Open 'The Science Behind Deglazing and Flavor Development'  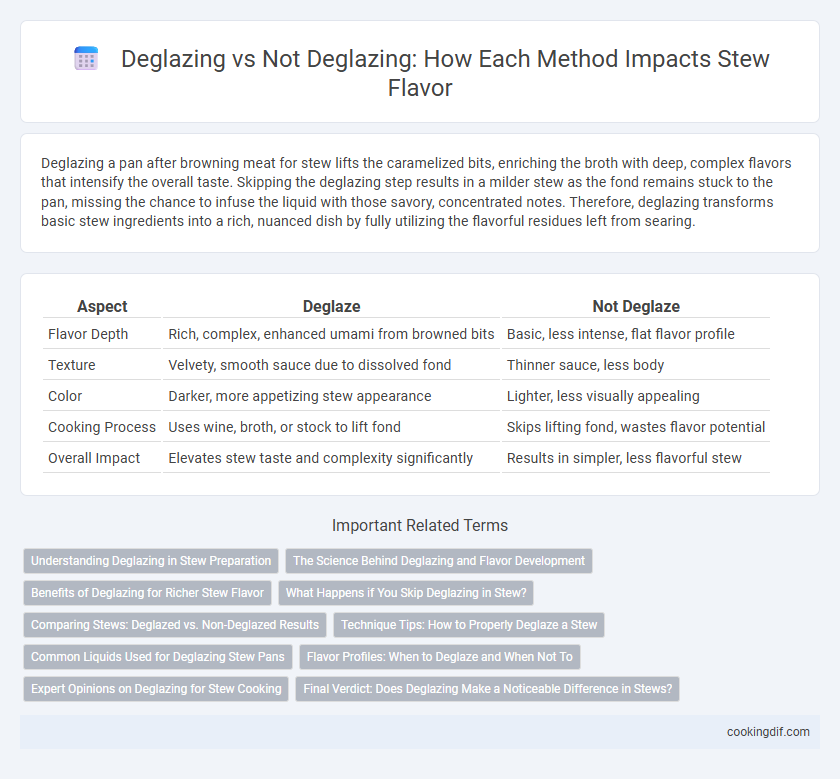(x=439, y=561)
